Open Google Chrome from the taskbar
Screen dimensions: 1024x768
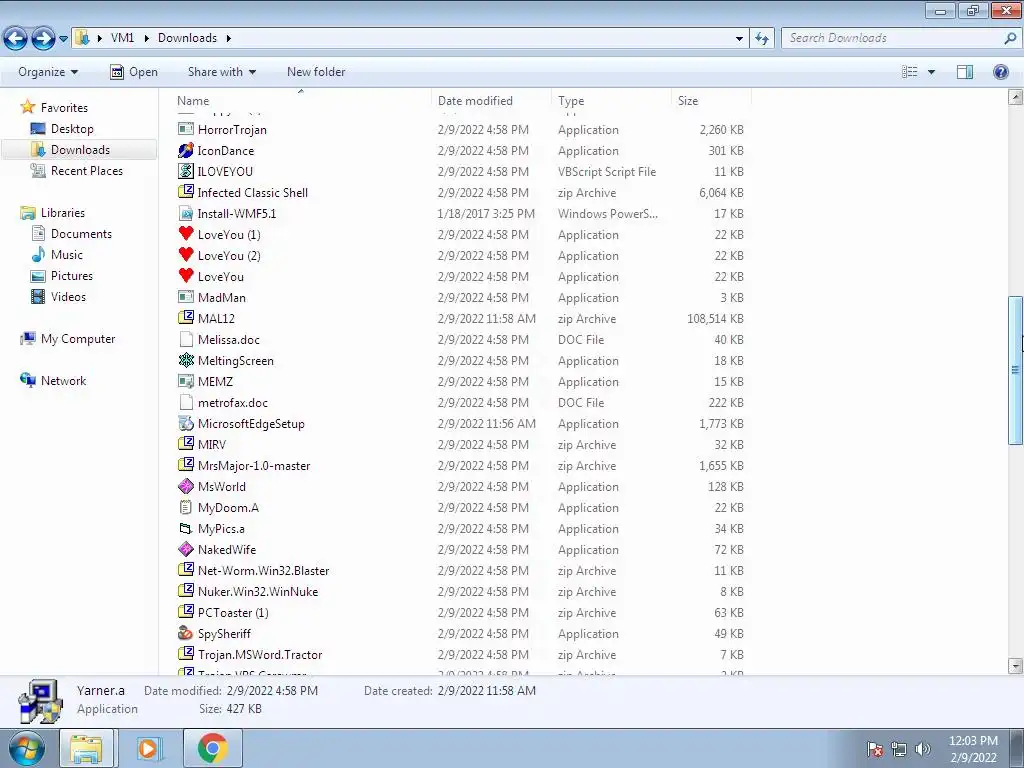212,748
